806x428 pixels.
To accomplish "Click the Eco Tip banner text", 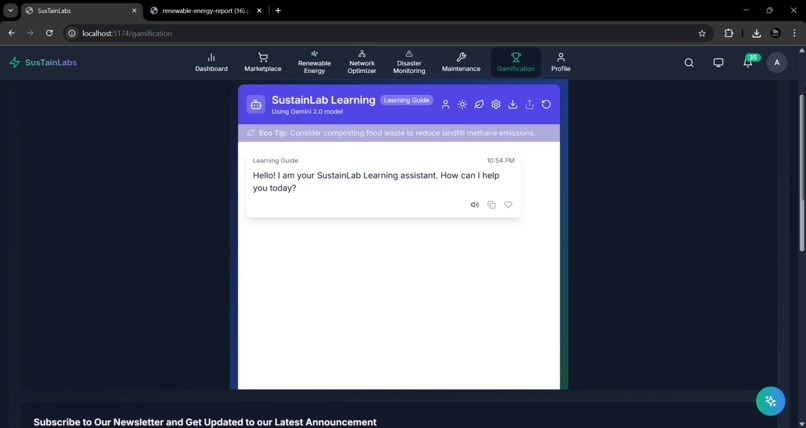I will pyautogui.click(x=397, y=133).
